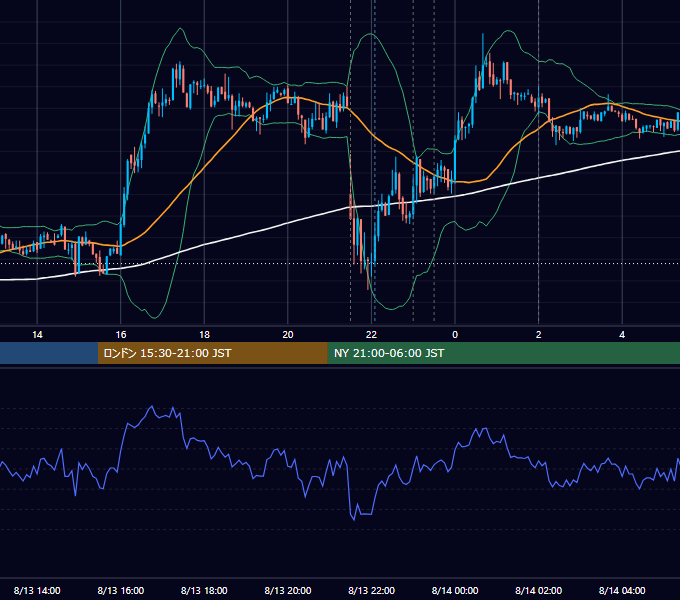The height and width of the screenshot is (600, 680).
Task: Click the hour label 0 on the axis
Action: point(455,334)
